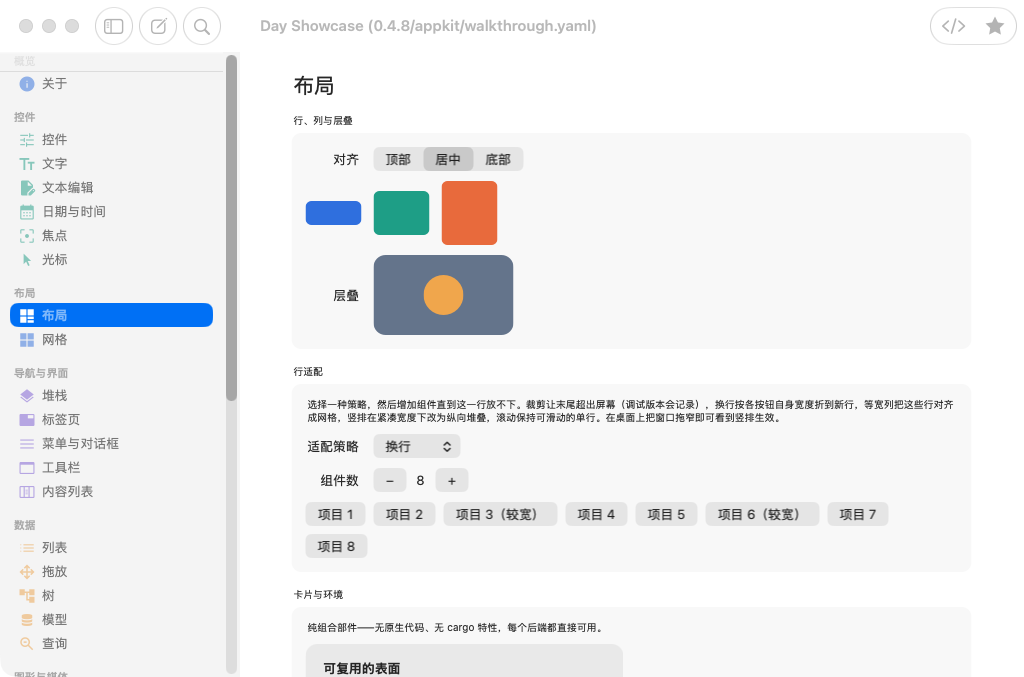Click the 项目 2 button
Viewport: 1024px width, 677px height.
pyautogui.click(x=404, y=514)
